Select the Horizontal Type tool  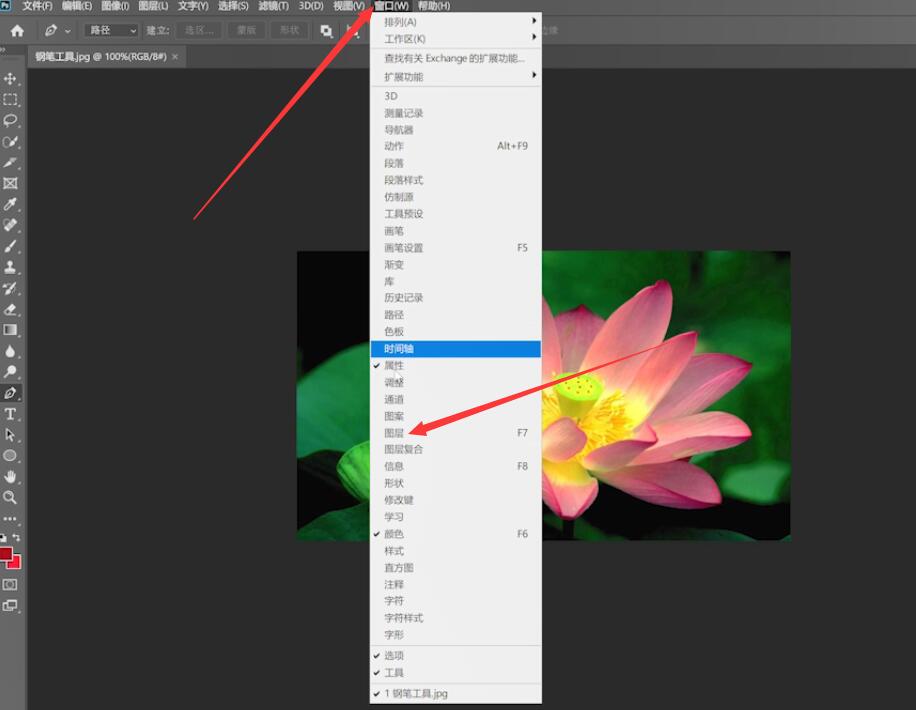[10, 414]
